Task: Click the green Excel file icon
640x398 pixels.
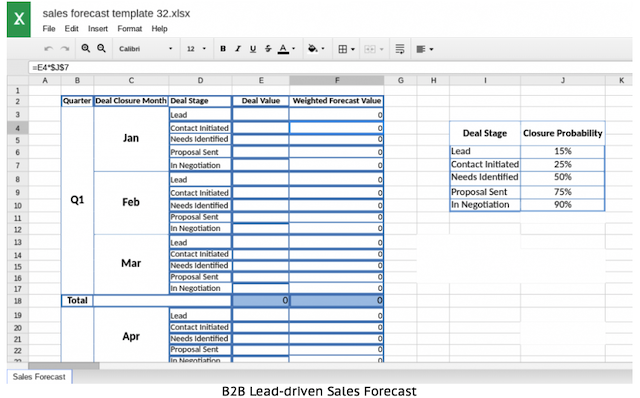Action: pyautogui.click(x=19, y=19)
